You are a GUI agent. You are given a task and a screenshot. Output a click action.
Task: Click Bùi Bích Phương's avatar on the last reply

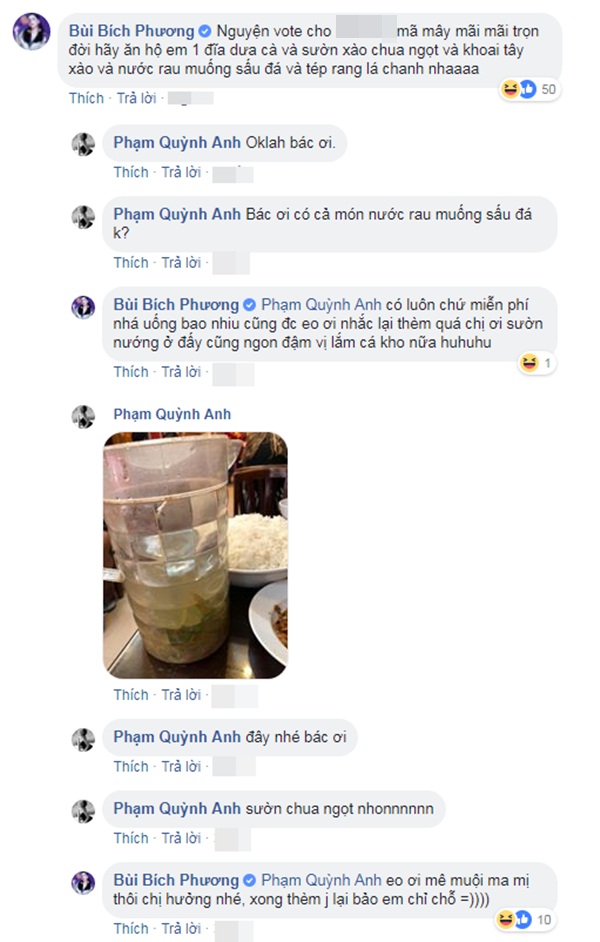coord(83,883)
